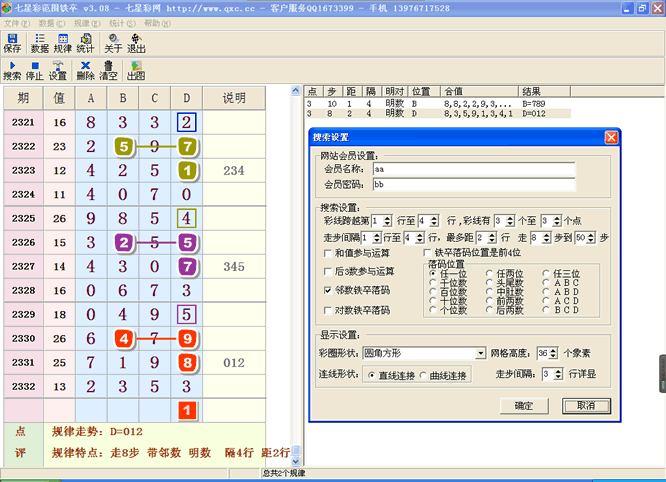Screen dimensions: 666x482
Task: Start searching with the 搜索 icon
Action: point(12,70)
